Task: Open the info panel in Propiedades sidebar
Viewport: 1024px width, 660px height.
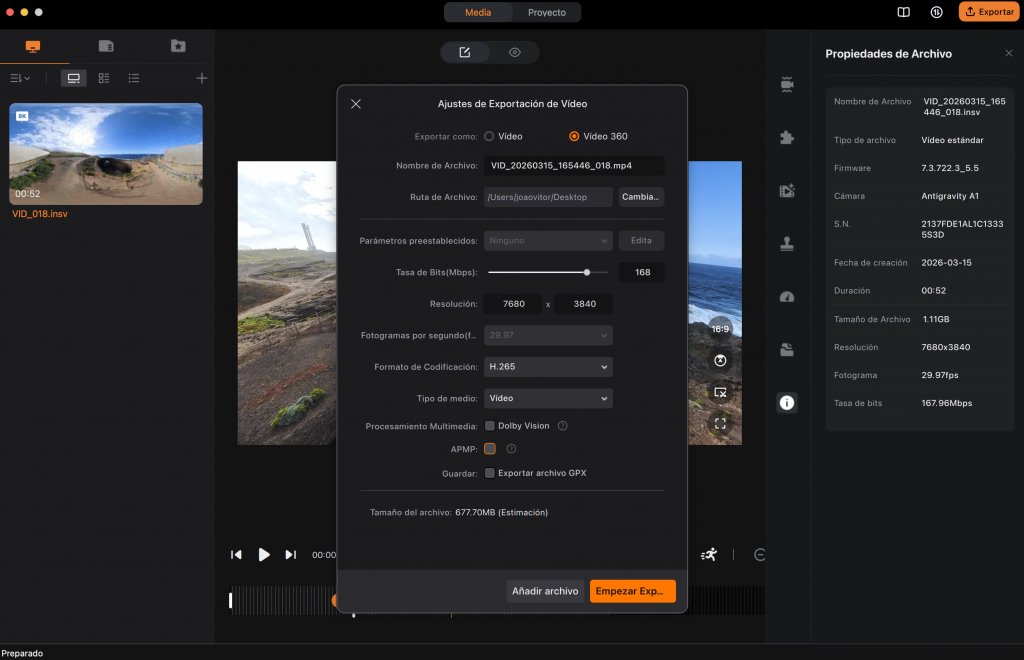Action: pyautogui.click(x=787, y=403)
